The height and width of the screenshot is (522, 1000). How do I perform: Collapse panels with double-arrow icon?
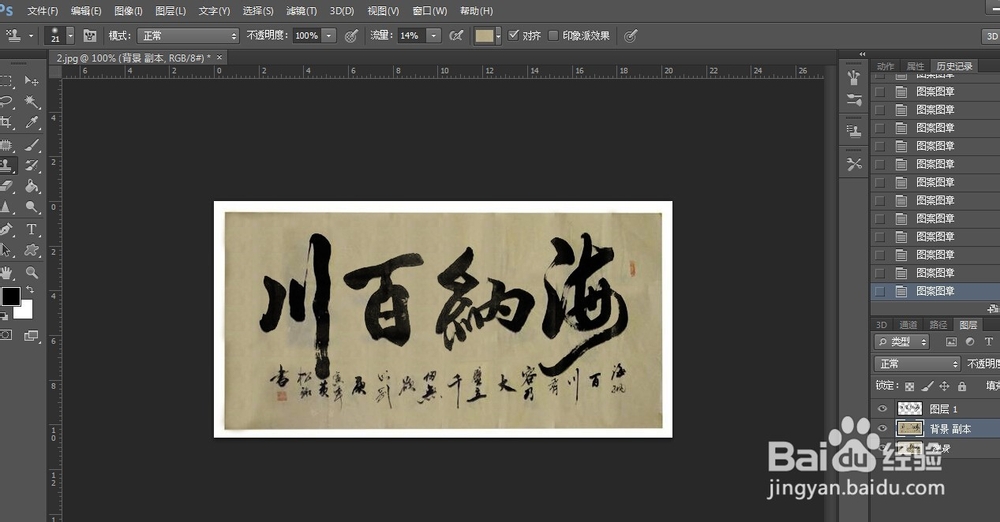click(x=862, y=54)
